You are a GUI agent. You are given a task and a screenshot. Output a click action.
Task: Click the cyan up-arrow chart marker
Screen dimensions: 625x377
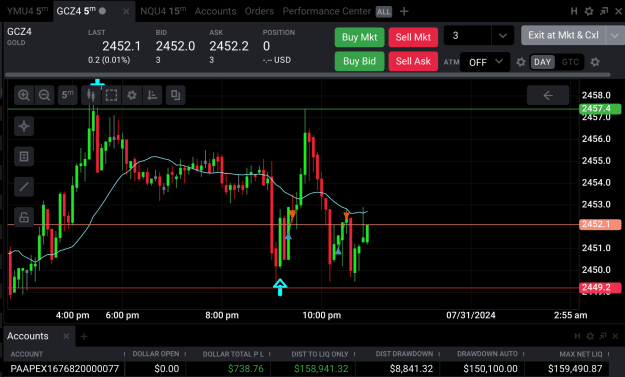tap(280, 287)
